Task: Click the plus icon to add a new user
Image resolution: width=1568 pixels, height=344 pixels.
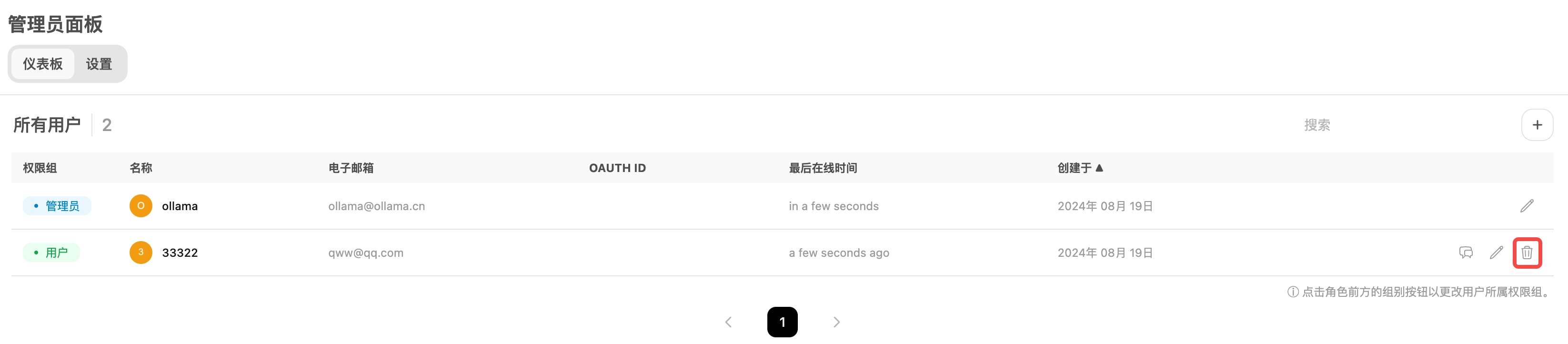Action: click(1538, 124)
